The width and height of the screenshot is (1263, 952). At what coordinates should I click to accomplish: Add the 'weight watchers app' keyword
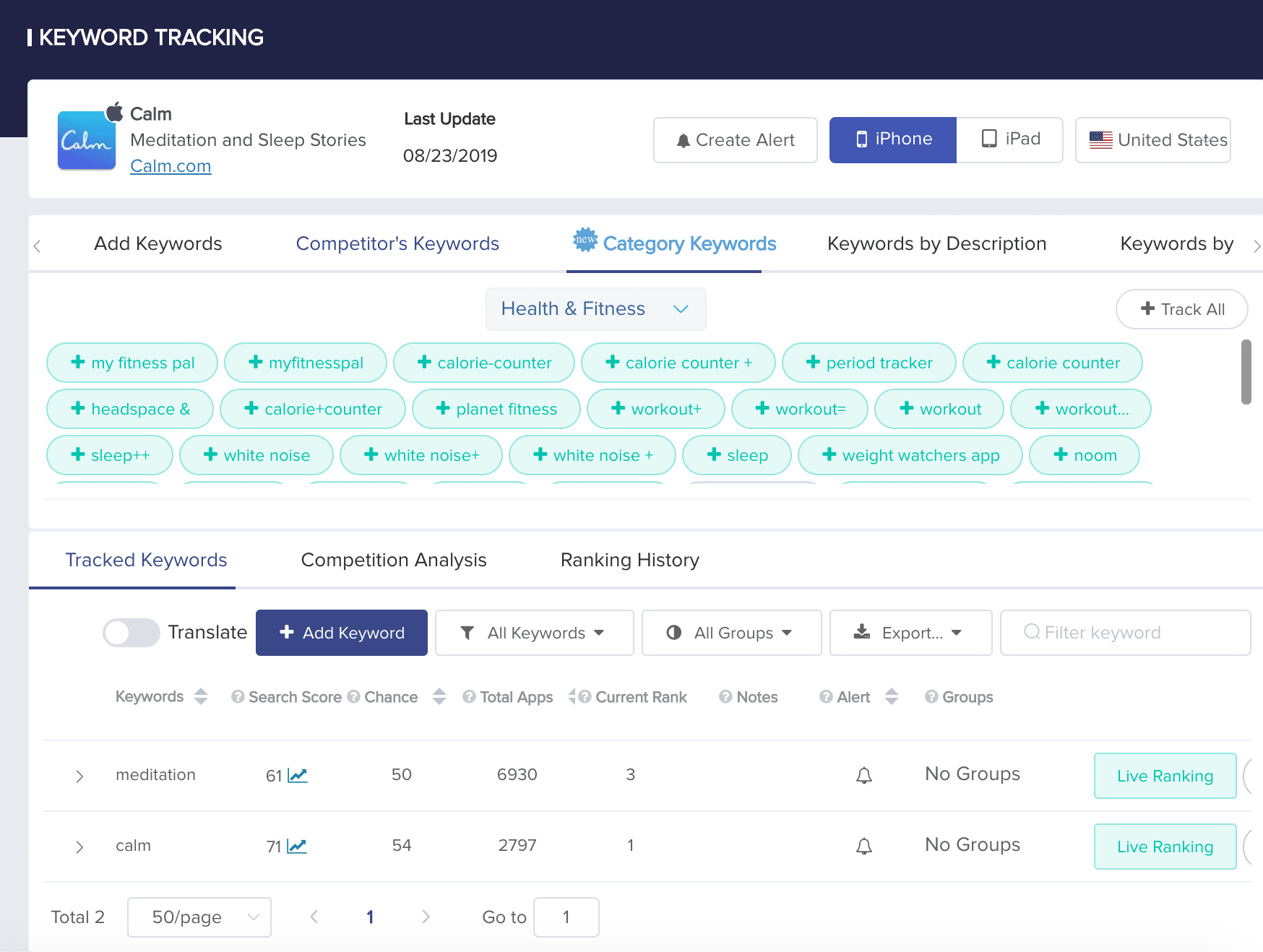pos(910,455)
